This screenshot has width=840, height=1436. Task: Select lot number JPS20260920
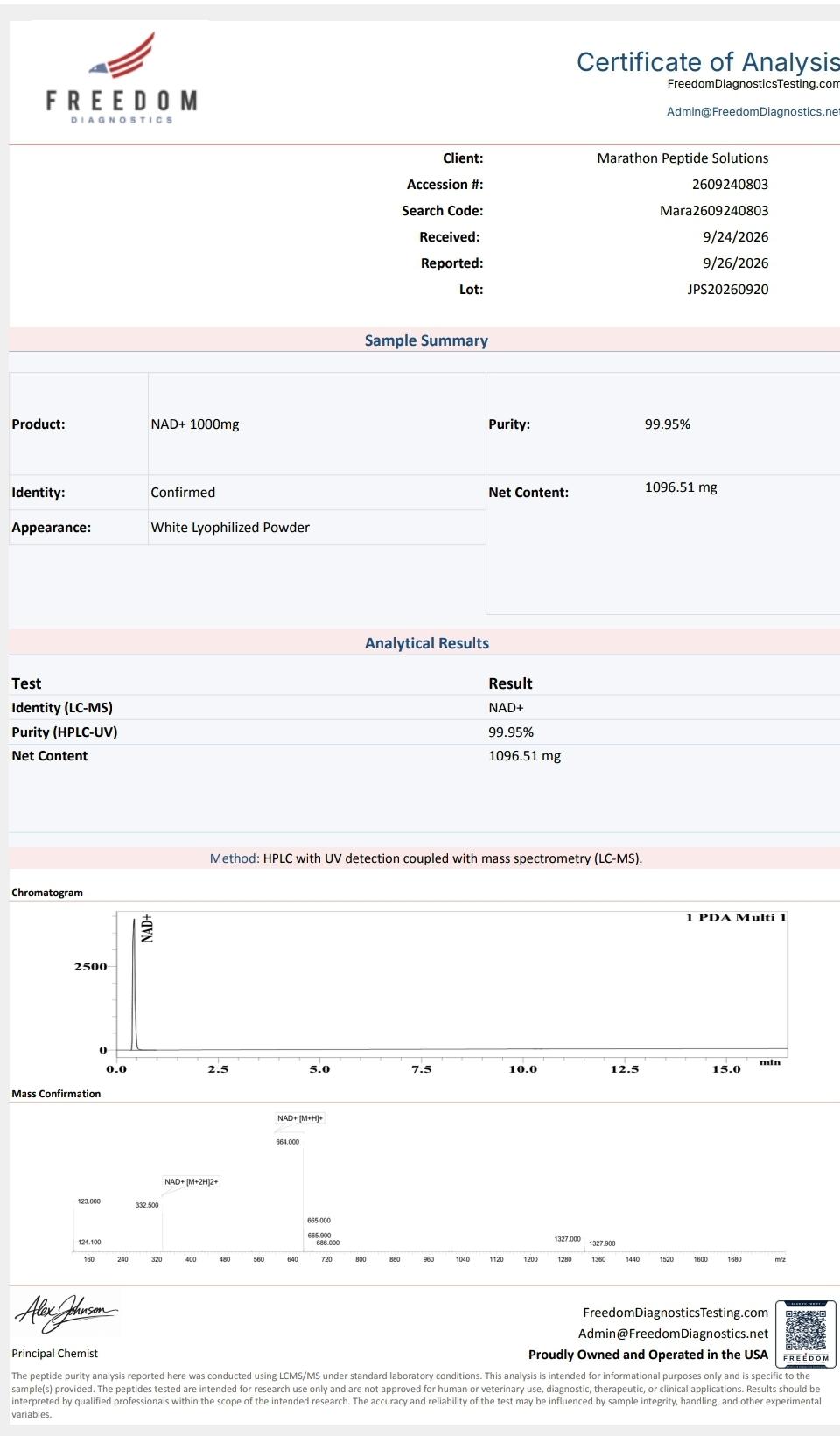(727, 290)
